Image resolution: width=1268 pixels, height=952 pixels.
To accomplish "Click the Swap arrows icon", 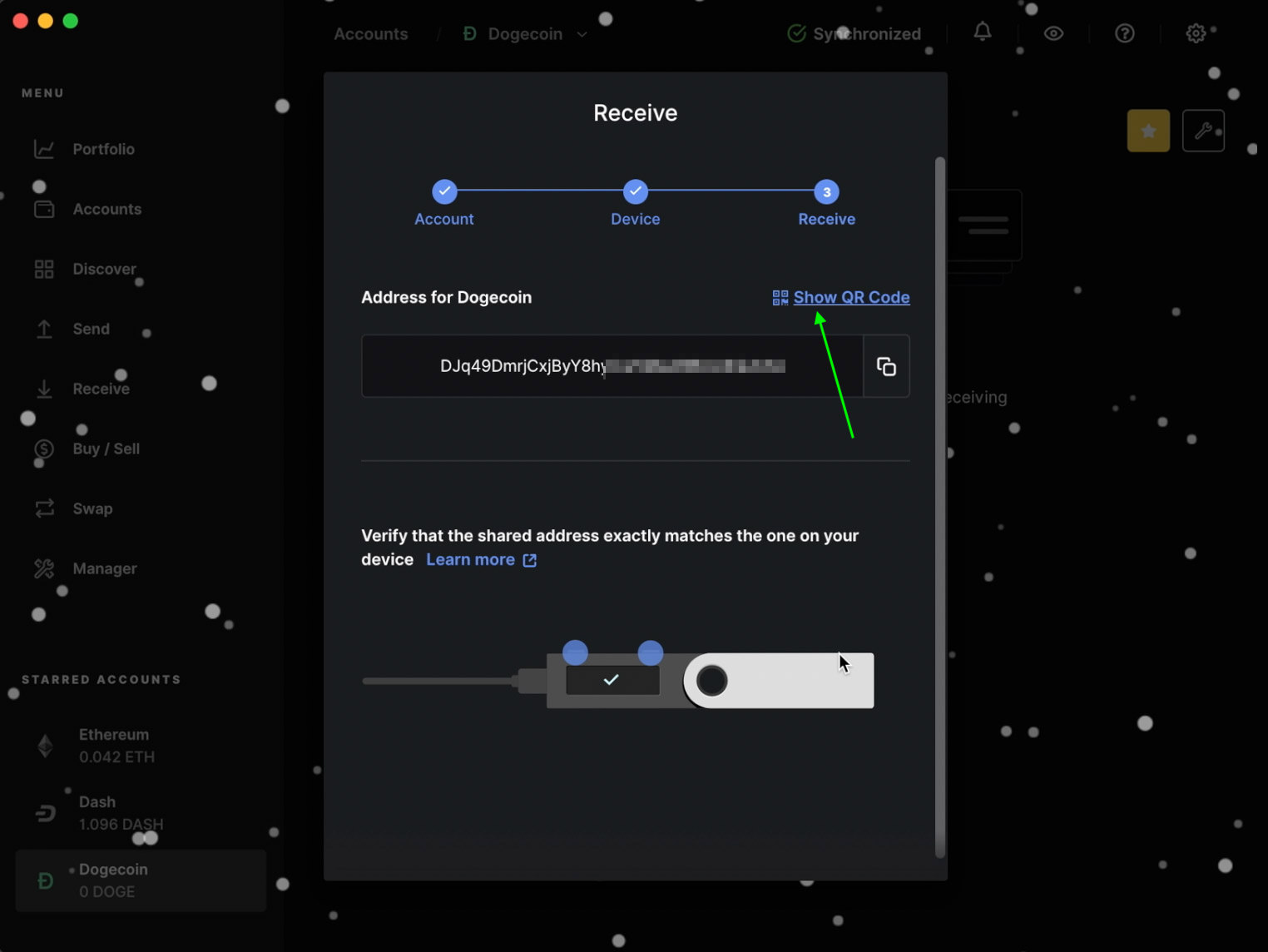I will [x=44, y=509].
